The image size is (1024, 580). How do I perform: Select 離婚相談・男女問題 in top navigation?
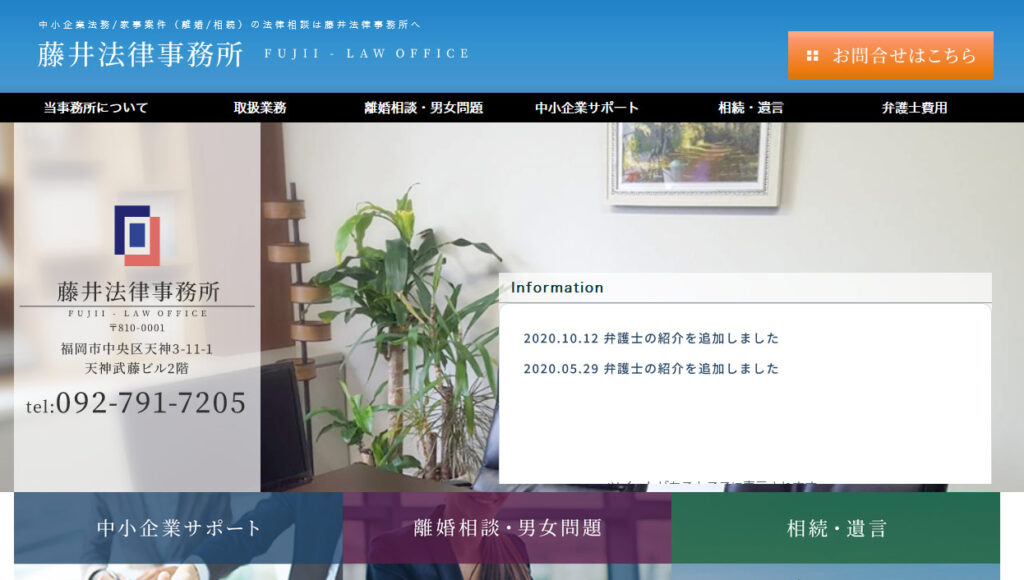click(423, 108)
